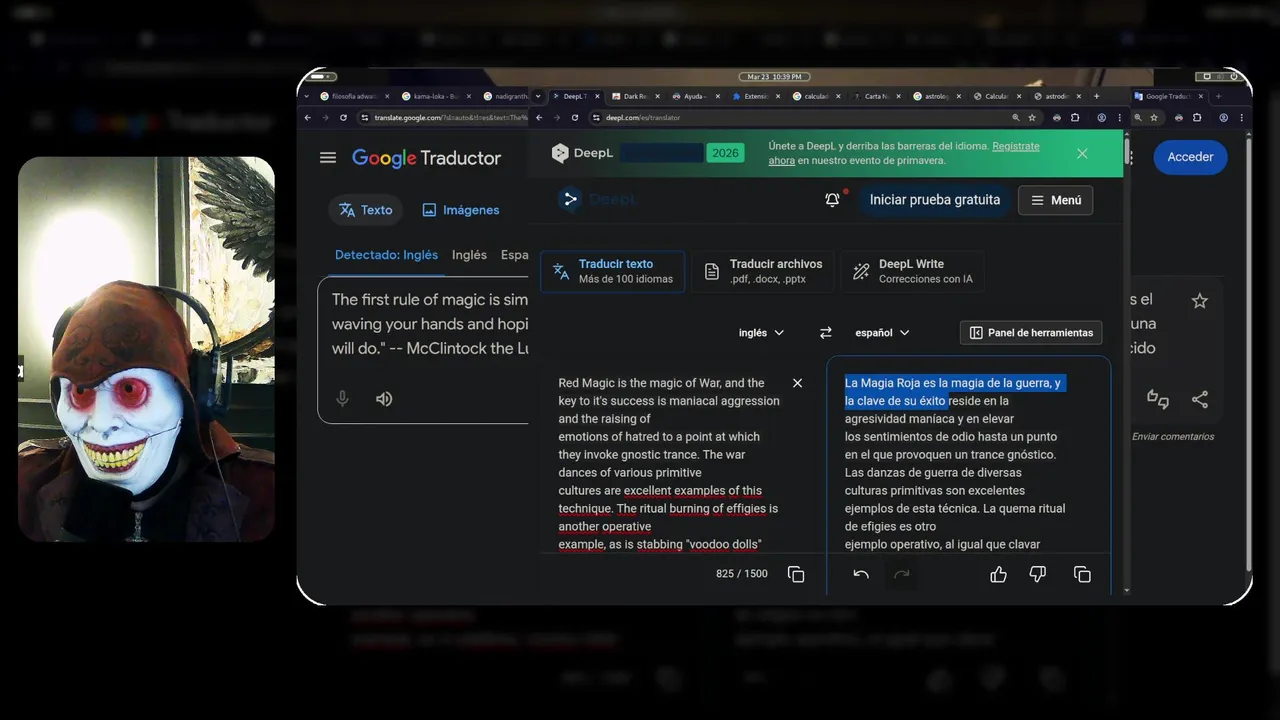The width and height of the screenshot is (1280, 720).
Task: Reload the translate.google.com page
Action: click(x=343, y=117)
